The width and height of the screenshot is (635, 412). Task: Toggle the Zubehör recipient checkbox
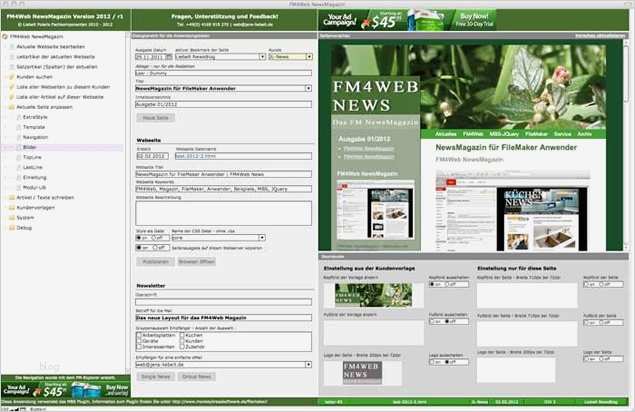[182, 347]
